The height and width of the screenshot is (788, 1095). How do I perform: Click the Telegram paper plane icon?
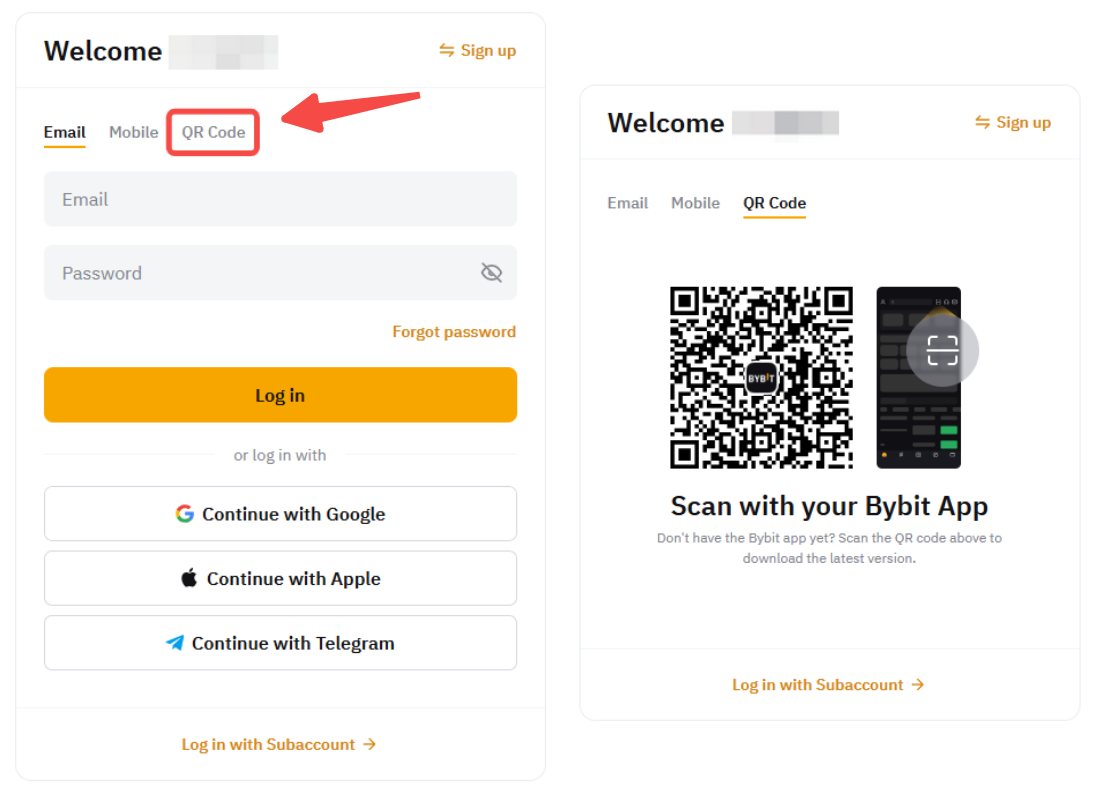click(175, 643)
